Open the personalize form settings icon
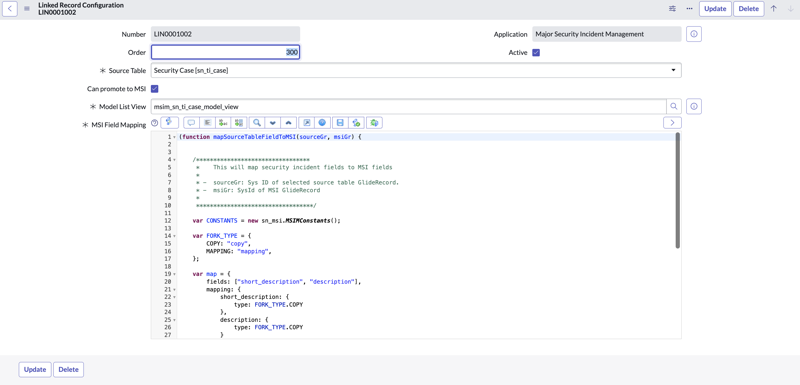Viewport: 800px width, 385px height. [x=672, y=9]
